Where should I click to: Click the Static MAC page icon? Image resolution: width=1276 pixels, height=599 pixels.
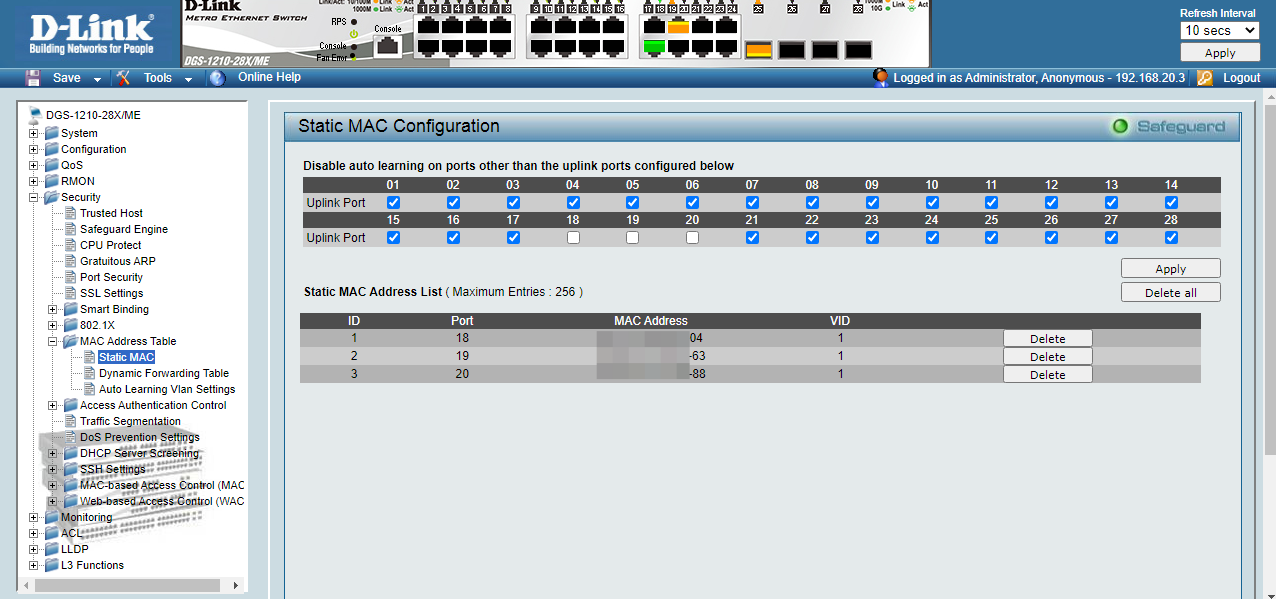tap(89, 357)
